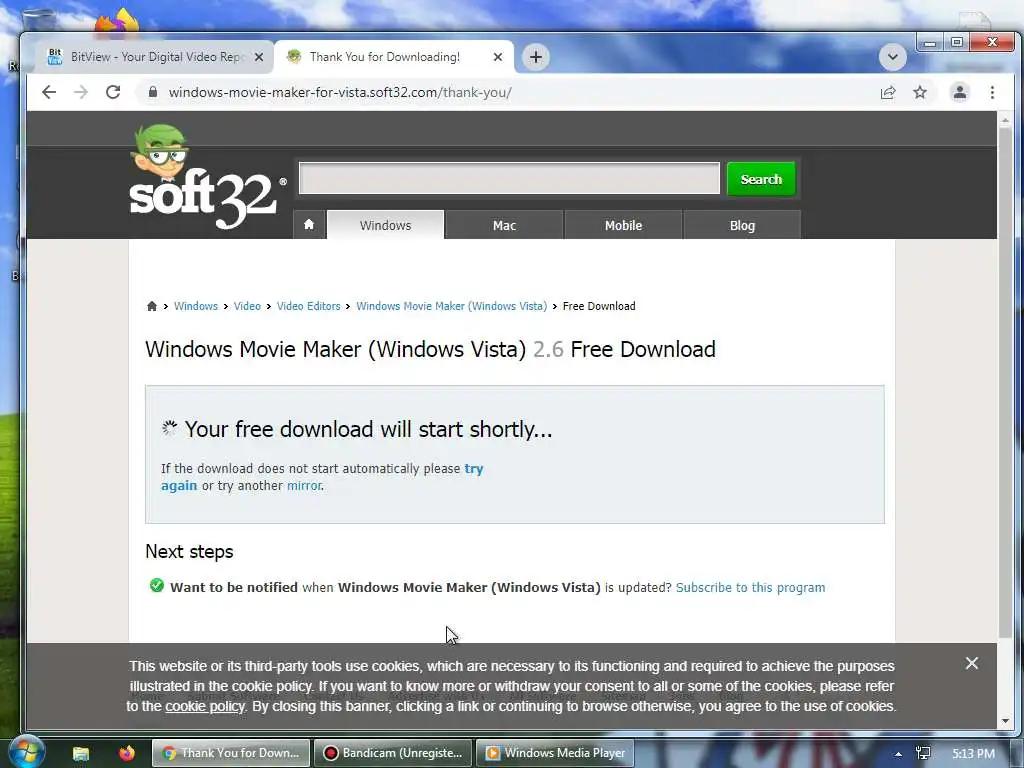
Task: Click the padlock site info icon
Action: point(153,92)
